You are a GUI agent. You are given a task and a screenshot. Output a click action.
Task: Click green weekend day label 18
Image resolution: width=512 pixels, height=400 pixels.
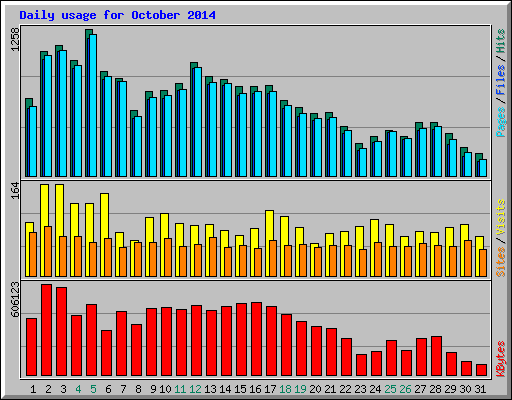click(285, 389)
